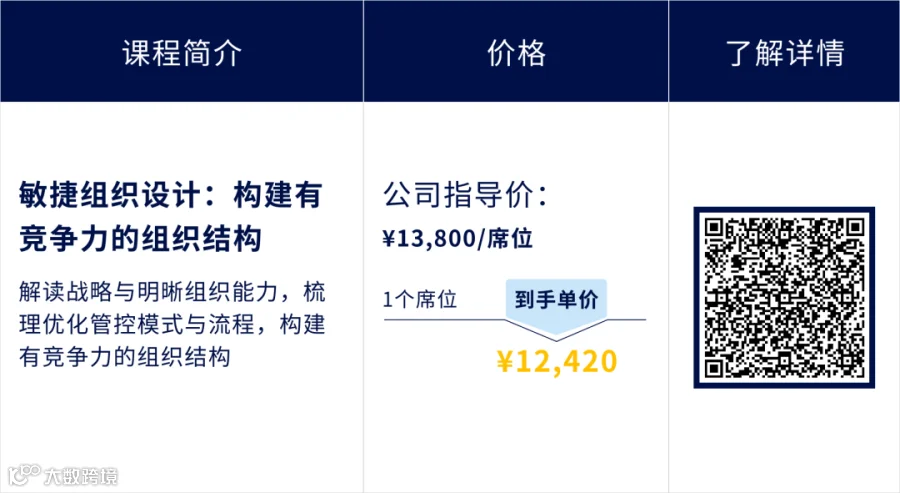Click the 大数跨境 watermark logo
Image resolution: width=900 pixels, height=493 pixels.
63,475
